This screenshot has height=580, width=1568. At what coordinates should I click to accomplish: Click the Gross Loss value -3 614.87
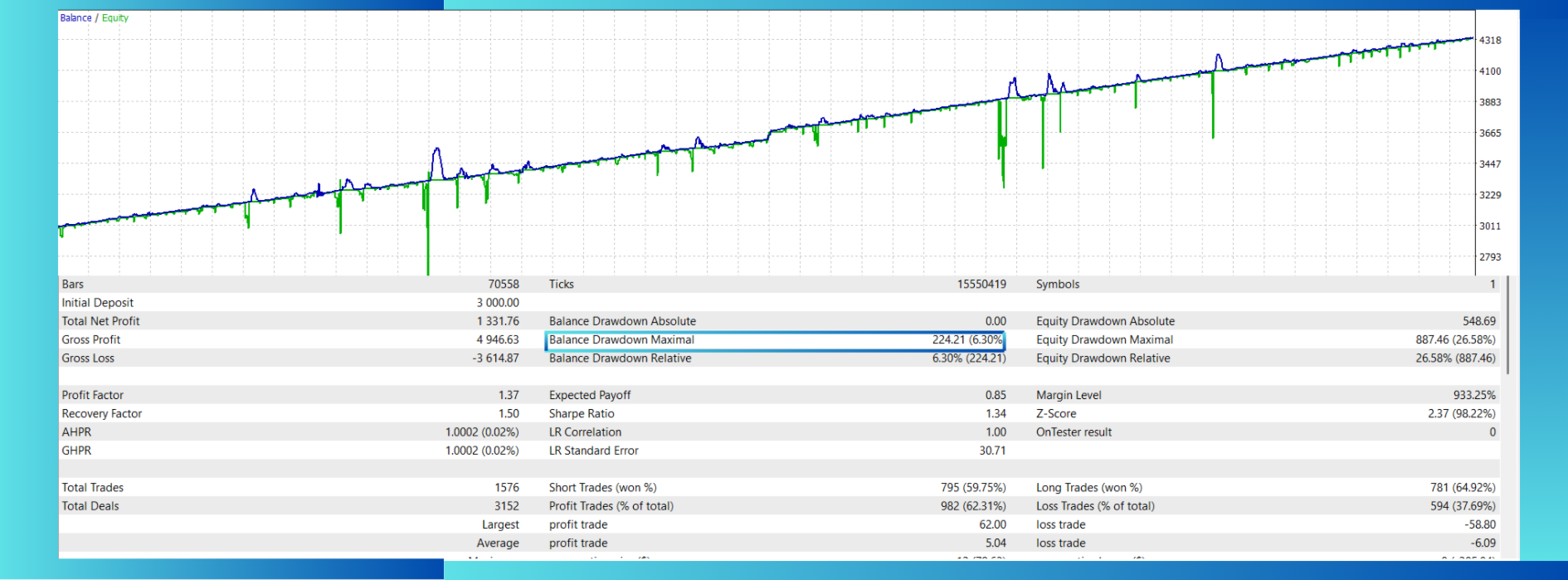click(x=496, y=358)
